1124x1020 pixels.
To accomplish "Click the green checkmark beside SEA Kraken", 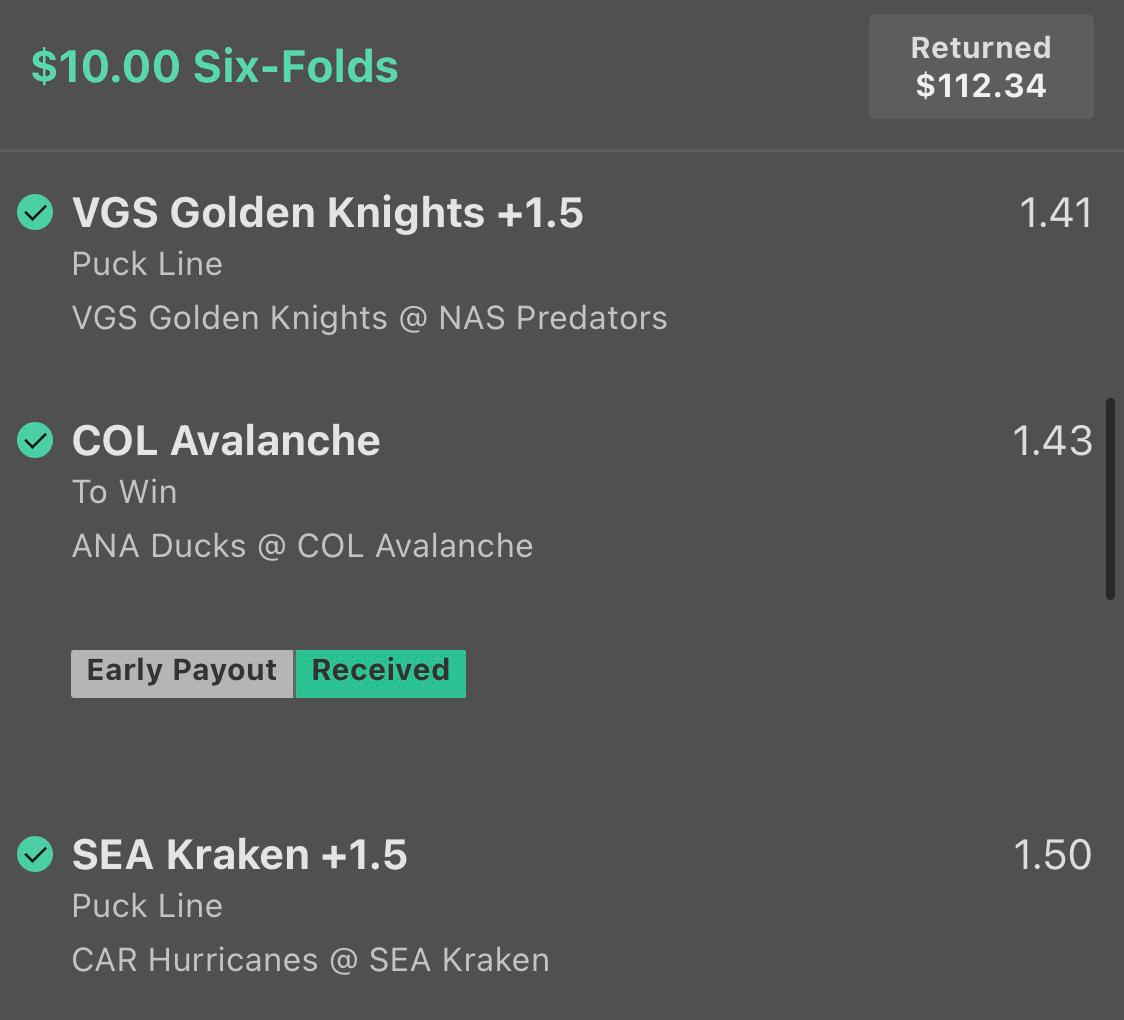I will tap(35, 854).
